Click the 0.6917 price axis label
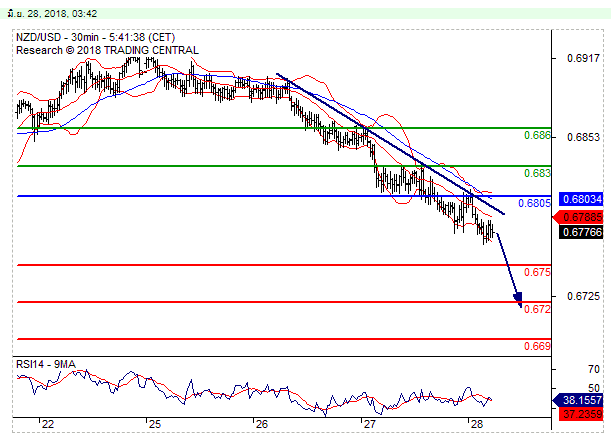This screenshot has height=441, width=611. [x=583, y=58]
